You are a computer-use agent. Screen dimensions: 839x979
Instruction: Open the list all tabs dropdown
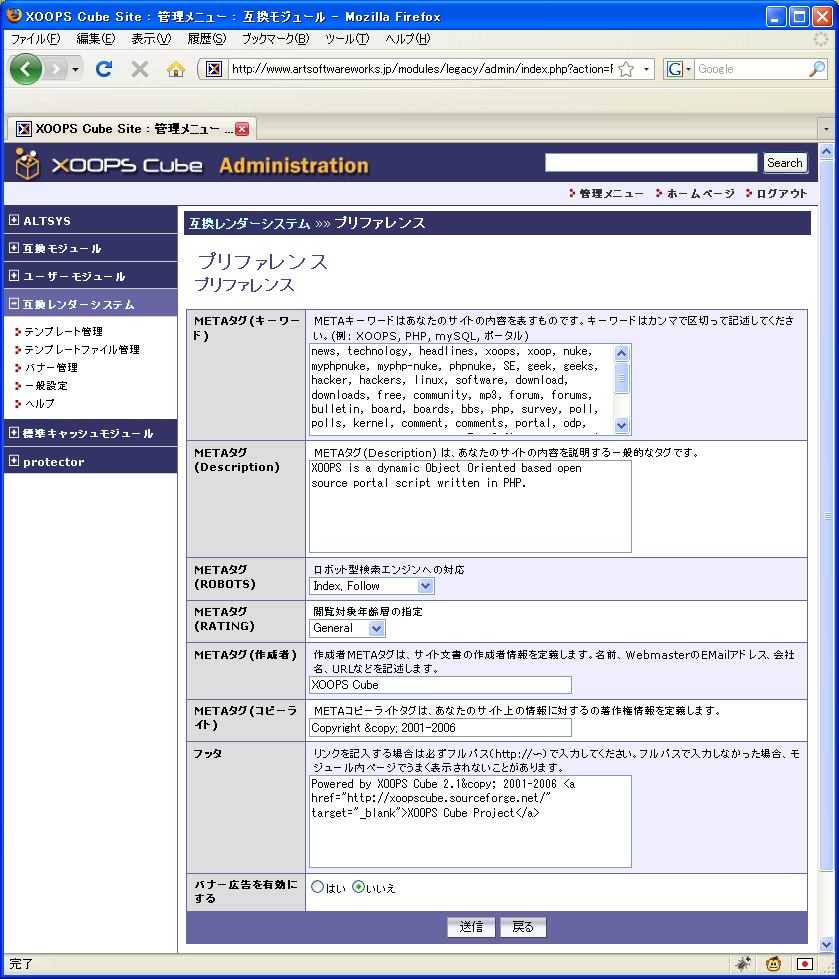click(827, 129)
